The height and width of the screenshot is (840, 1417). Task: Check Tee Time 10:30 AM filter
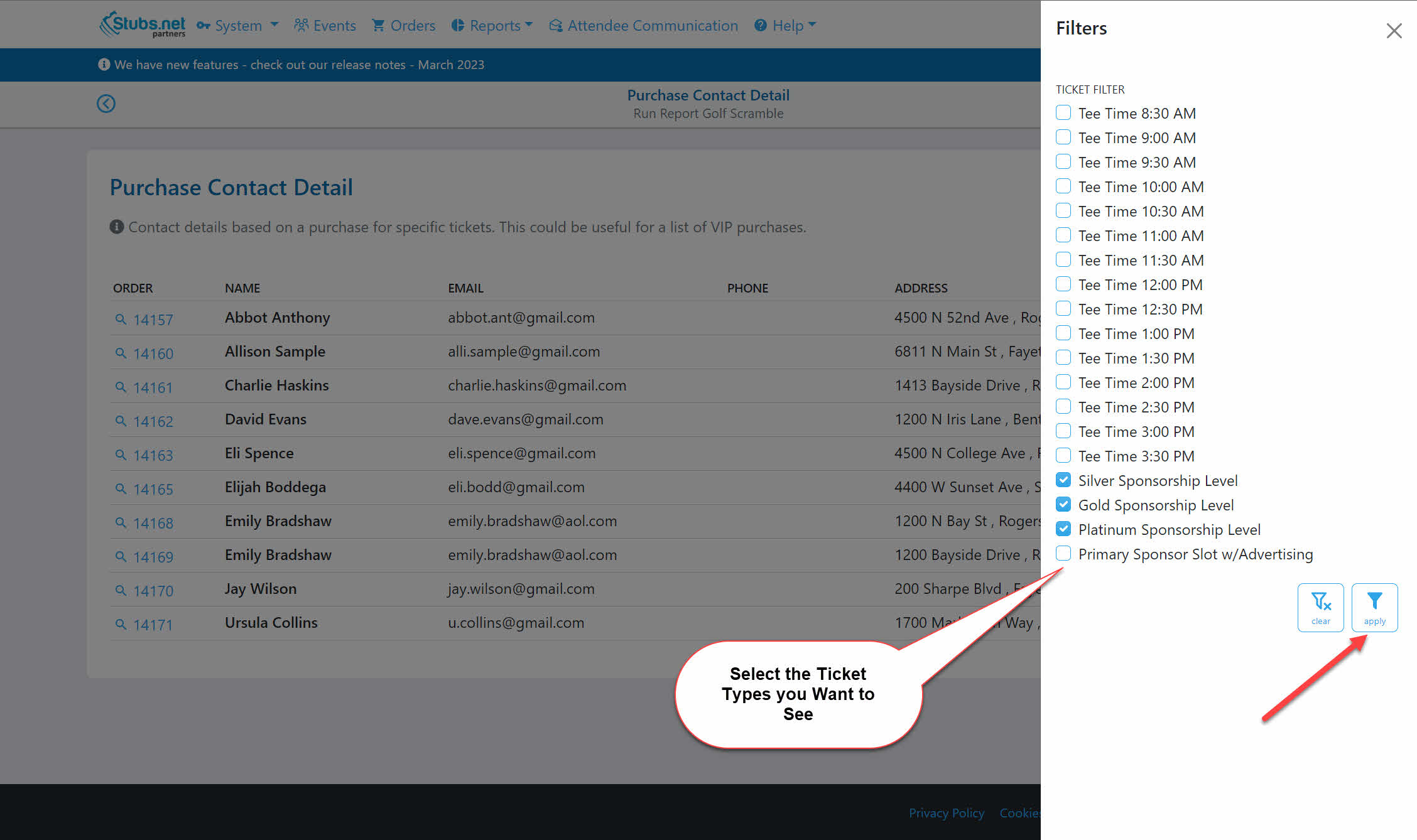tap(1063, 210)
